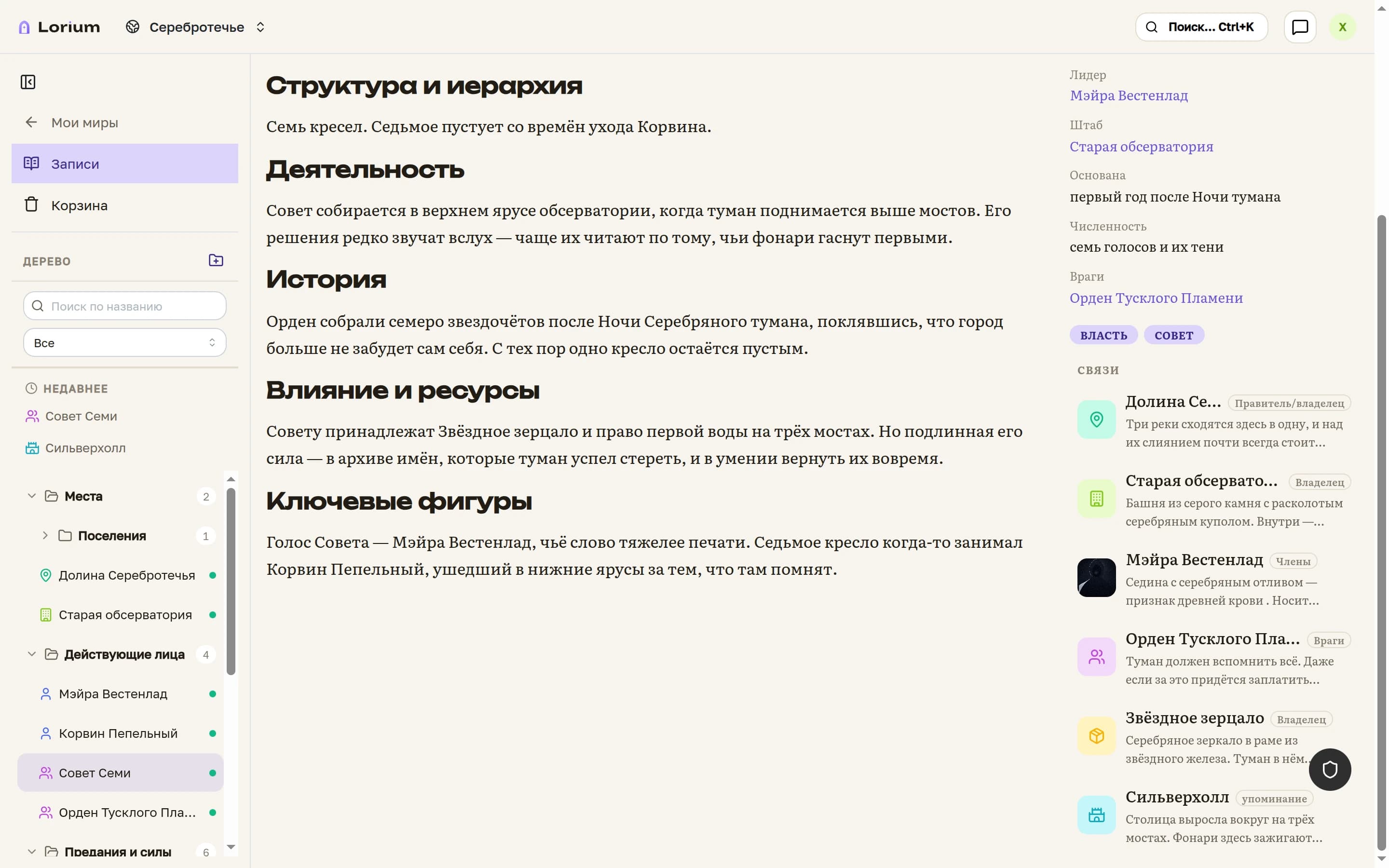This screenshot has height=868, width=1389.
Task: Follow the Штаб link Старая обсерватория
Action: (1141, 147)
